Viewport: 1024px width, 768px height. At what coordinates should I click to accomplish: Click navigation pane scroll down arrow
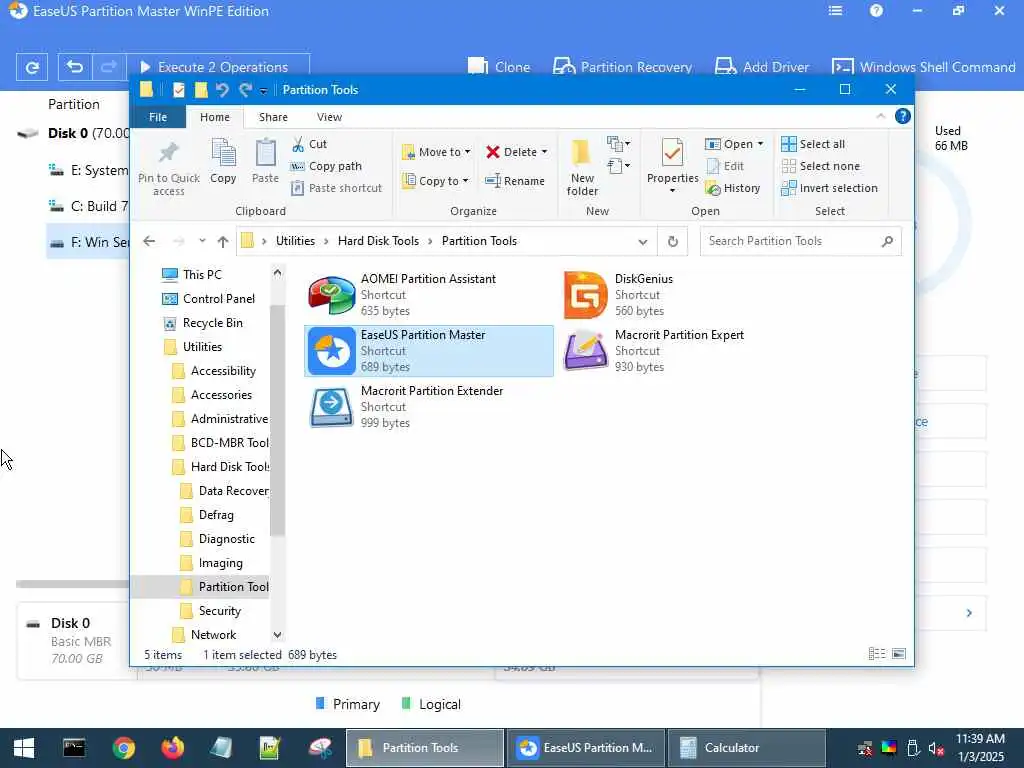click(x=278, y=634)
